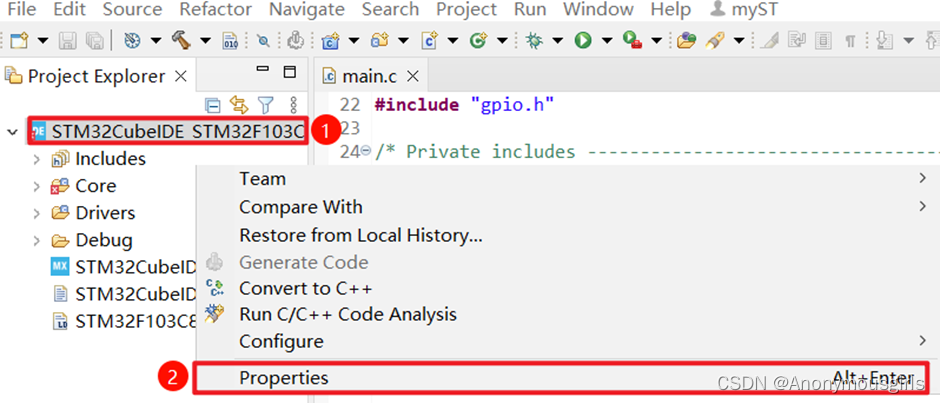This screenshot has height=403, width=940.
Task: Open Project Explorer view menu dots
Action: (x=293, y=106)
